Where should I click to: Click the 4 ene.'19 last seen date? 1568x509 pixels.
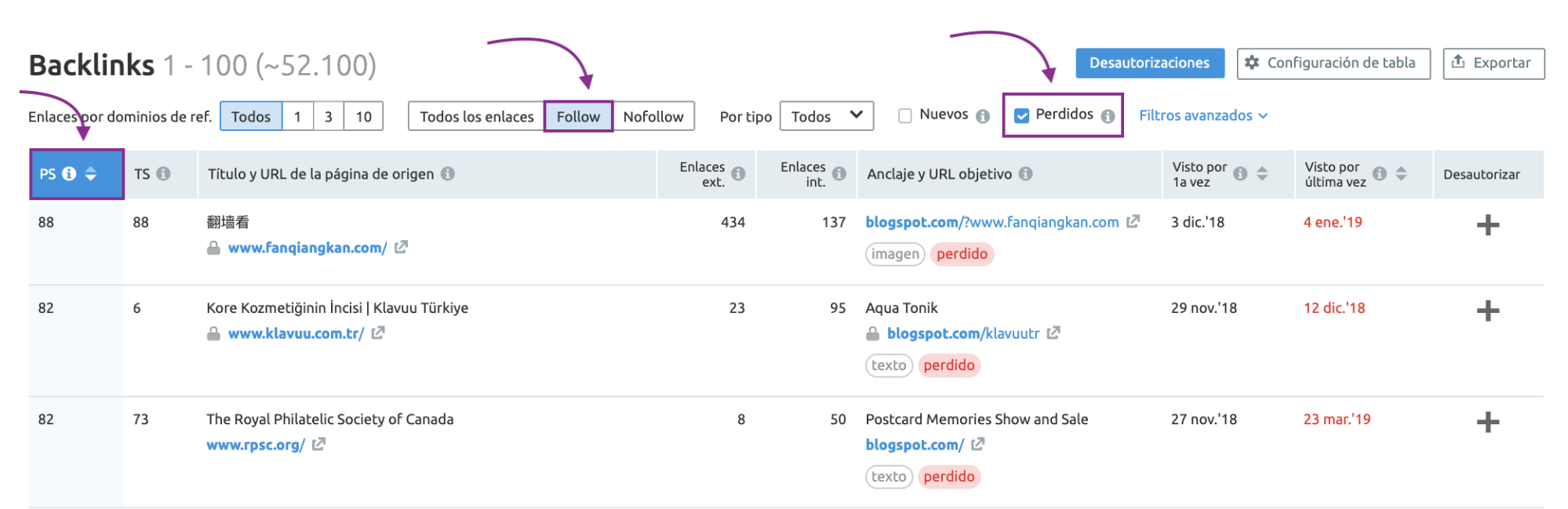click(1333, 222)
